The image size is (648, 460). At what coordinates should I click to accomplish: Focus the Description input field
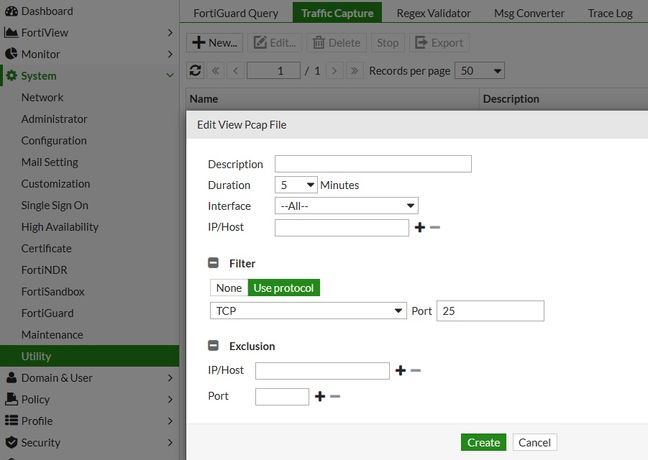[373, 164]
